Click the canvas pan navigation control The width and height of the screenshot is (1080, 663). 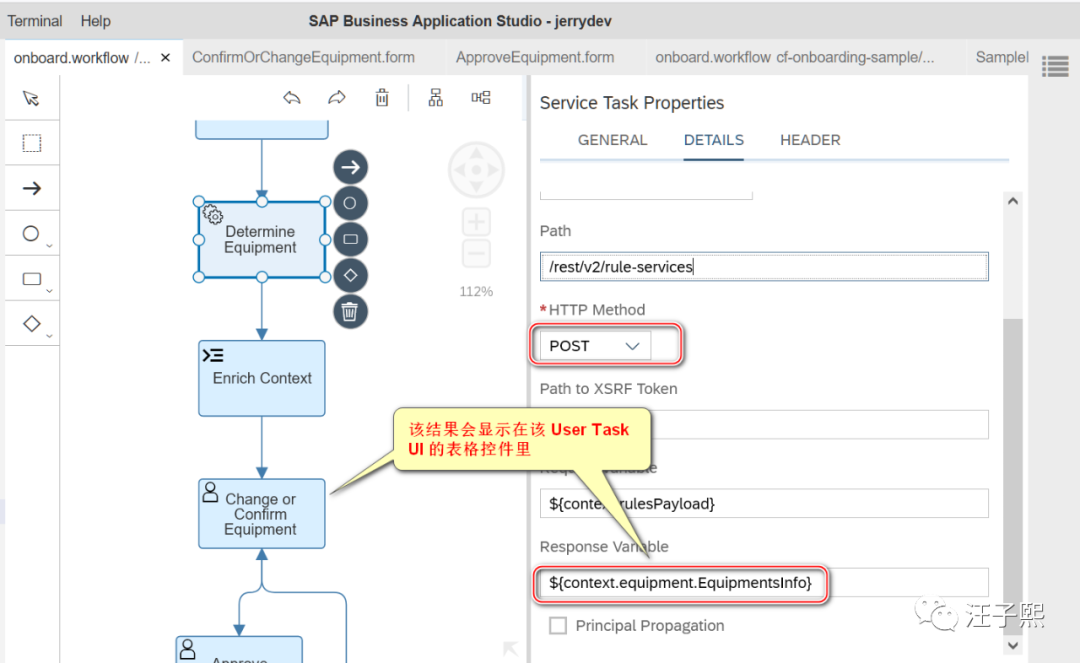476,169
